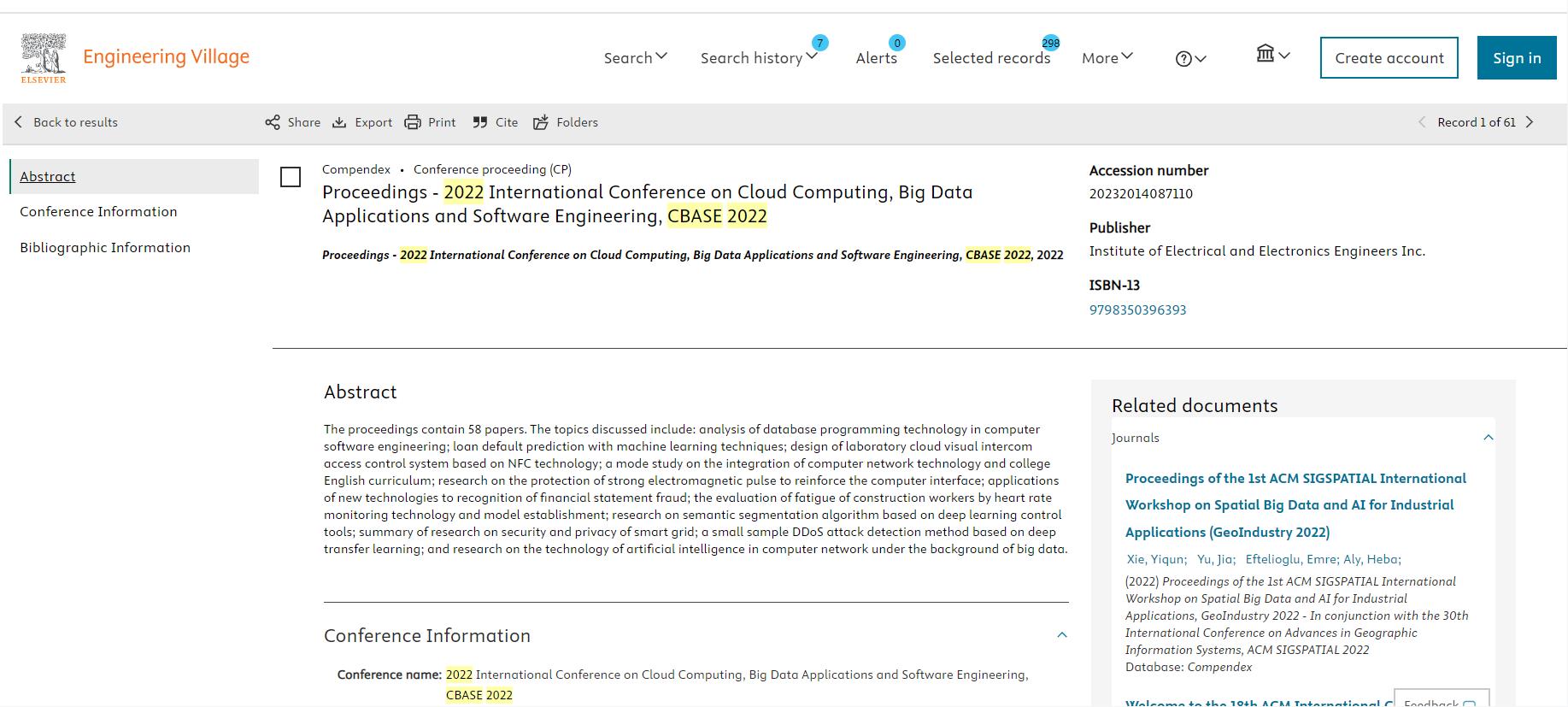Click the Sign in button
The height and width of the screenshot is (707, 1568).
[1517, 58]
